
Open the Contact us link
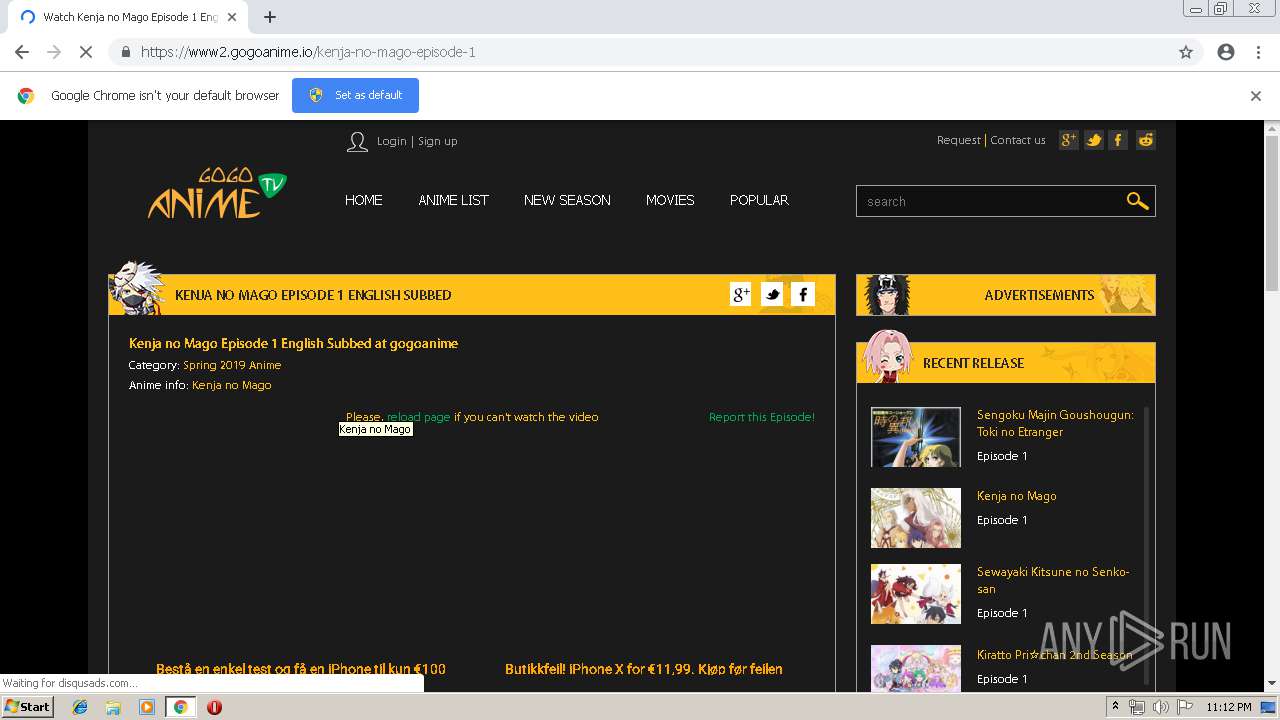click(x=1017, y=140)
